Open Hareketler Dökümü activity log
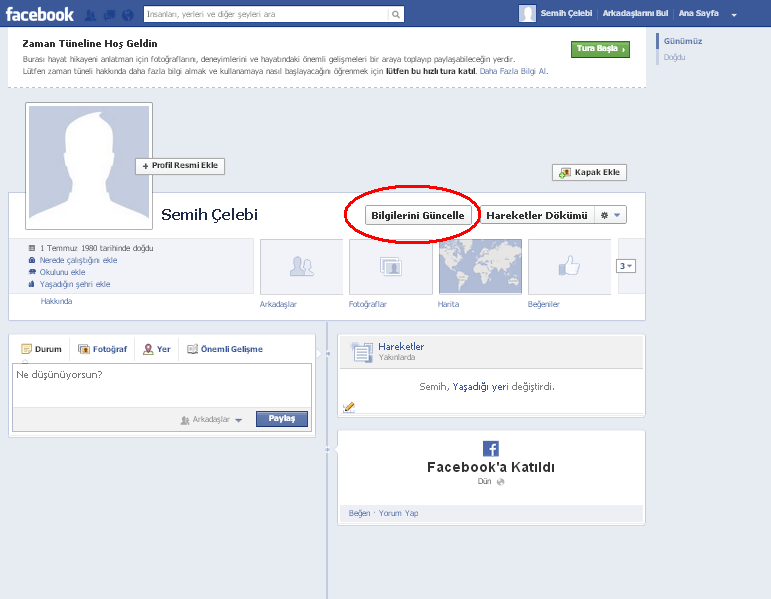 point(537,215)
